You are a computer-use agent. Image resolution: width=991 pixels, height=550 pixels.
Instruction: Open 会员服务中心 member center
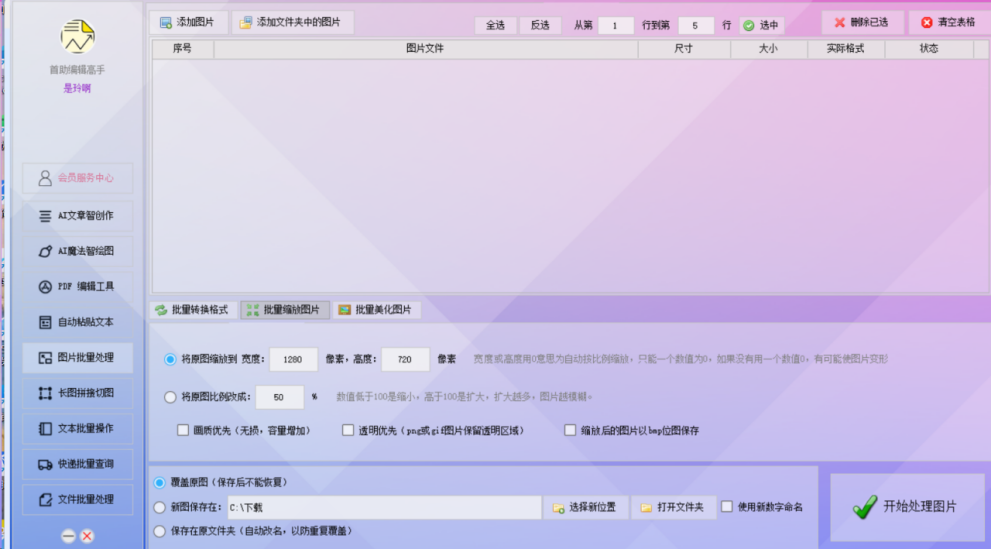pos(78,178)
